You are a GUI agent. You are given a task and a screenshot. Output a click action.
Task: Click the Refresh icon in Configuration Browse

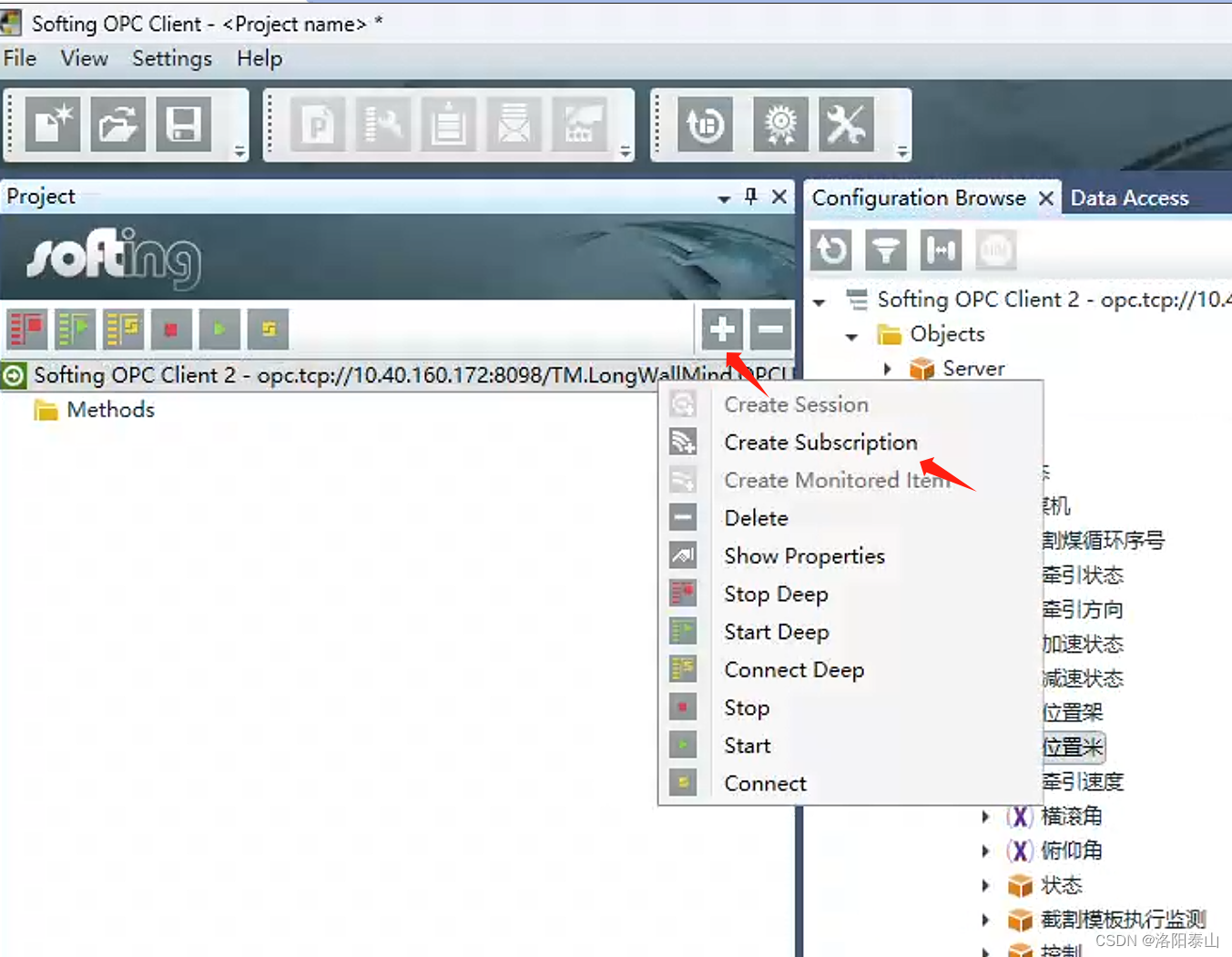click(x=831, y=249)
